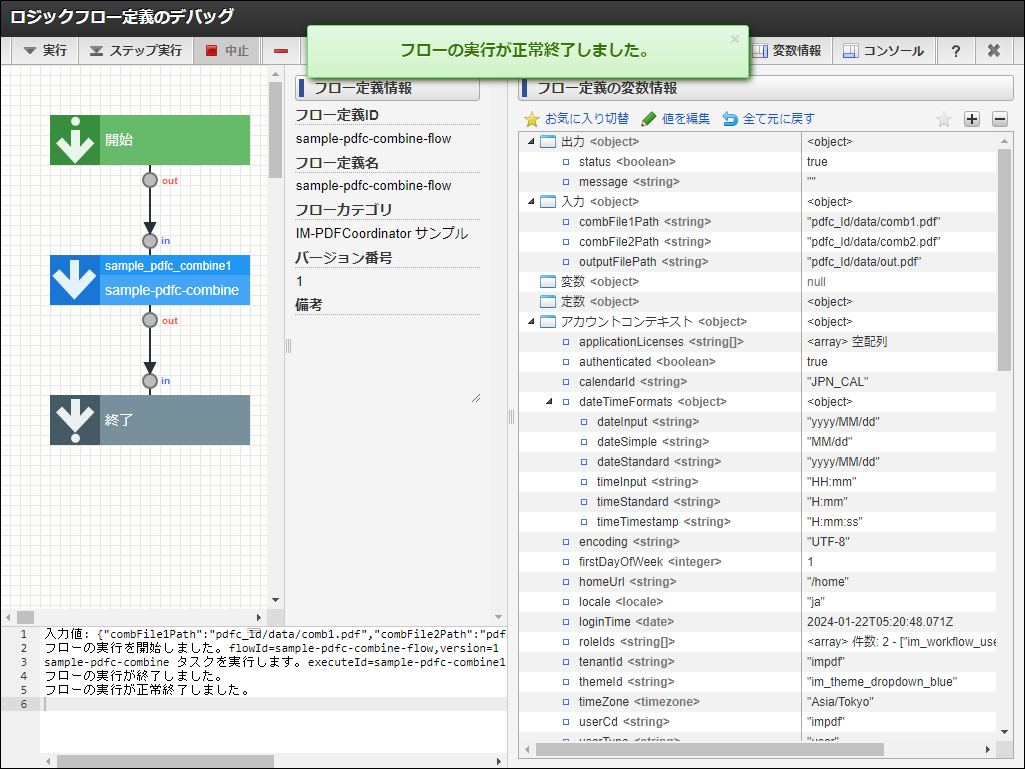
Task: Click the red 中止 stop button
Action: pos(227,51)
